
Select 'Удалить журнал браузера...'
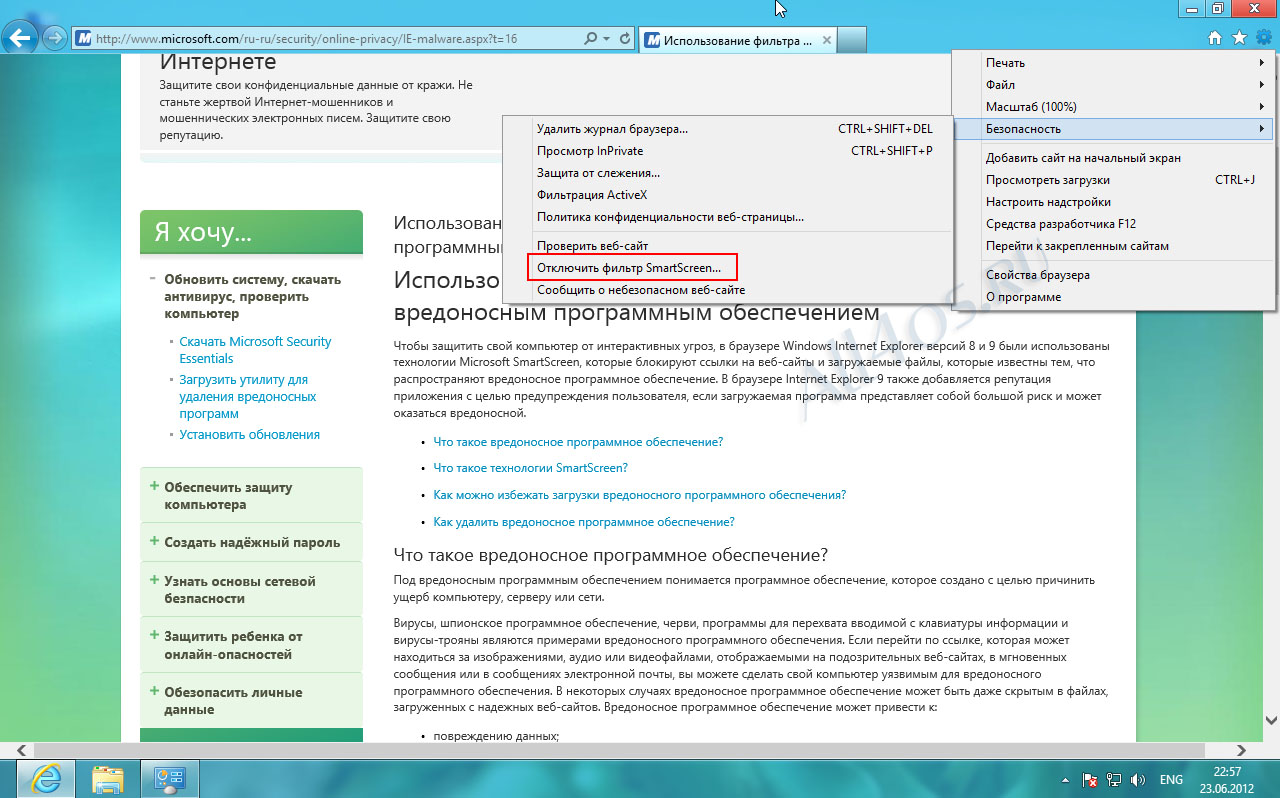tap(728, 128)
